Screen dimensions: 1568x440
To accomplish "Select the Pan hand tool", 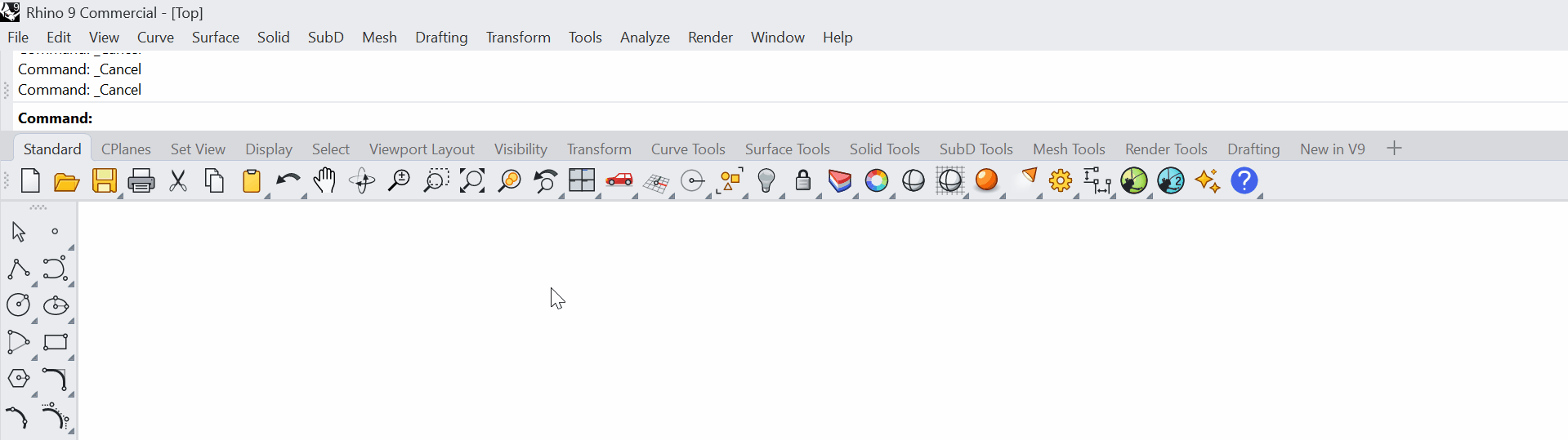I will coord(324,180).
